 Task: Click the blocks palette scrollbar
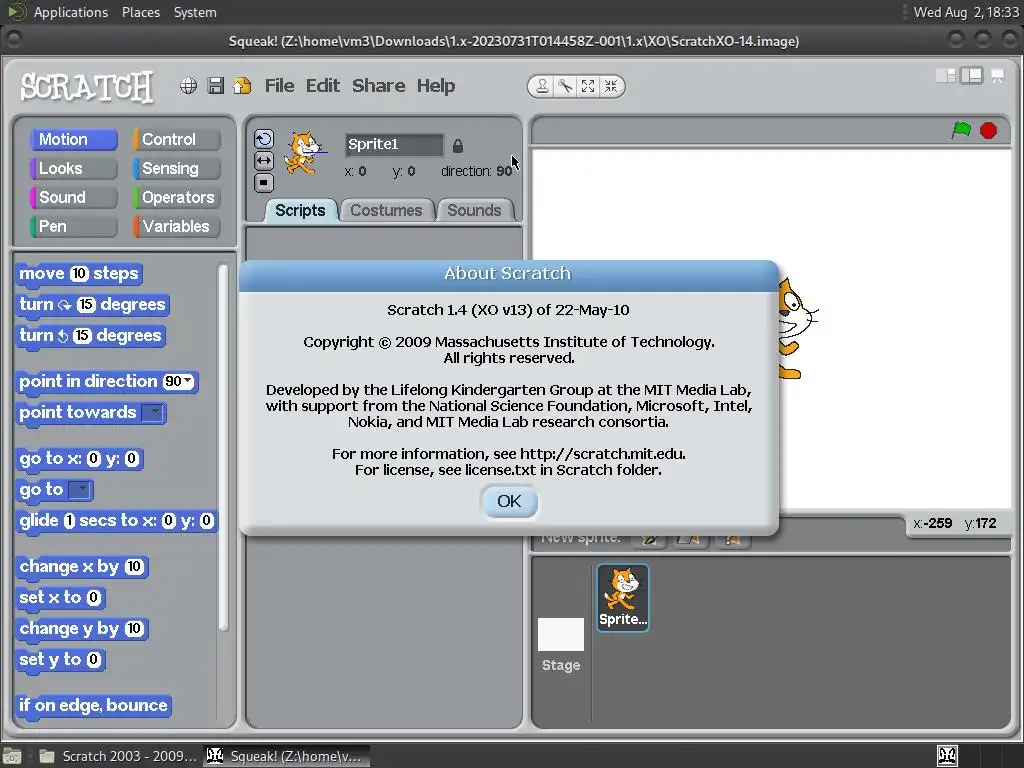coord(223,447)
